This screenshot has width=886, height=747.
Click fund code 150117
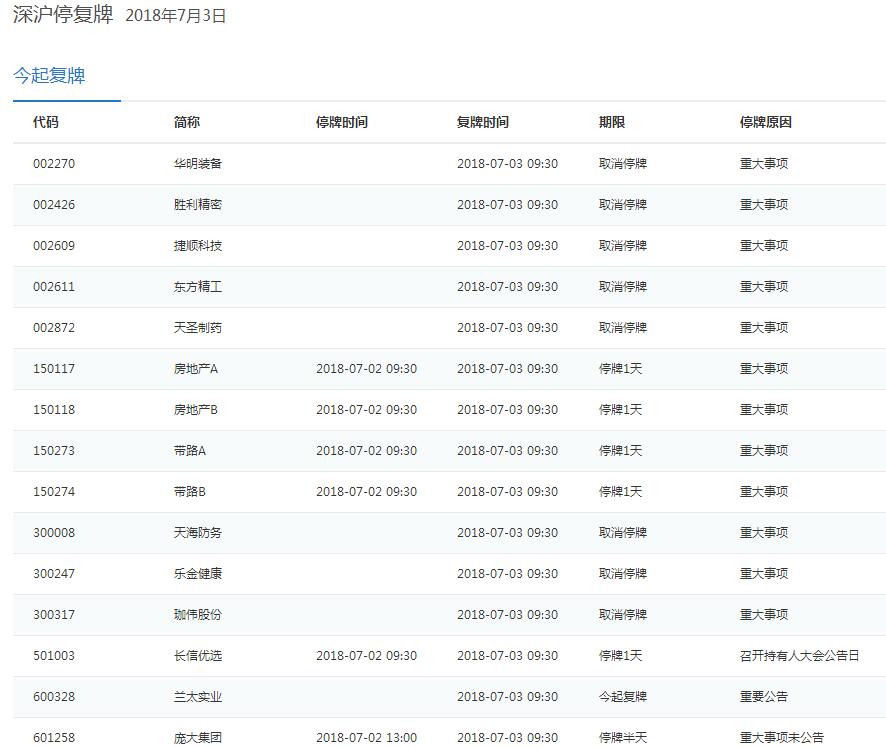(x=54, y=369)
